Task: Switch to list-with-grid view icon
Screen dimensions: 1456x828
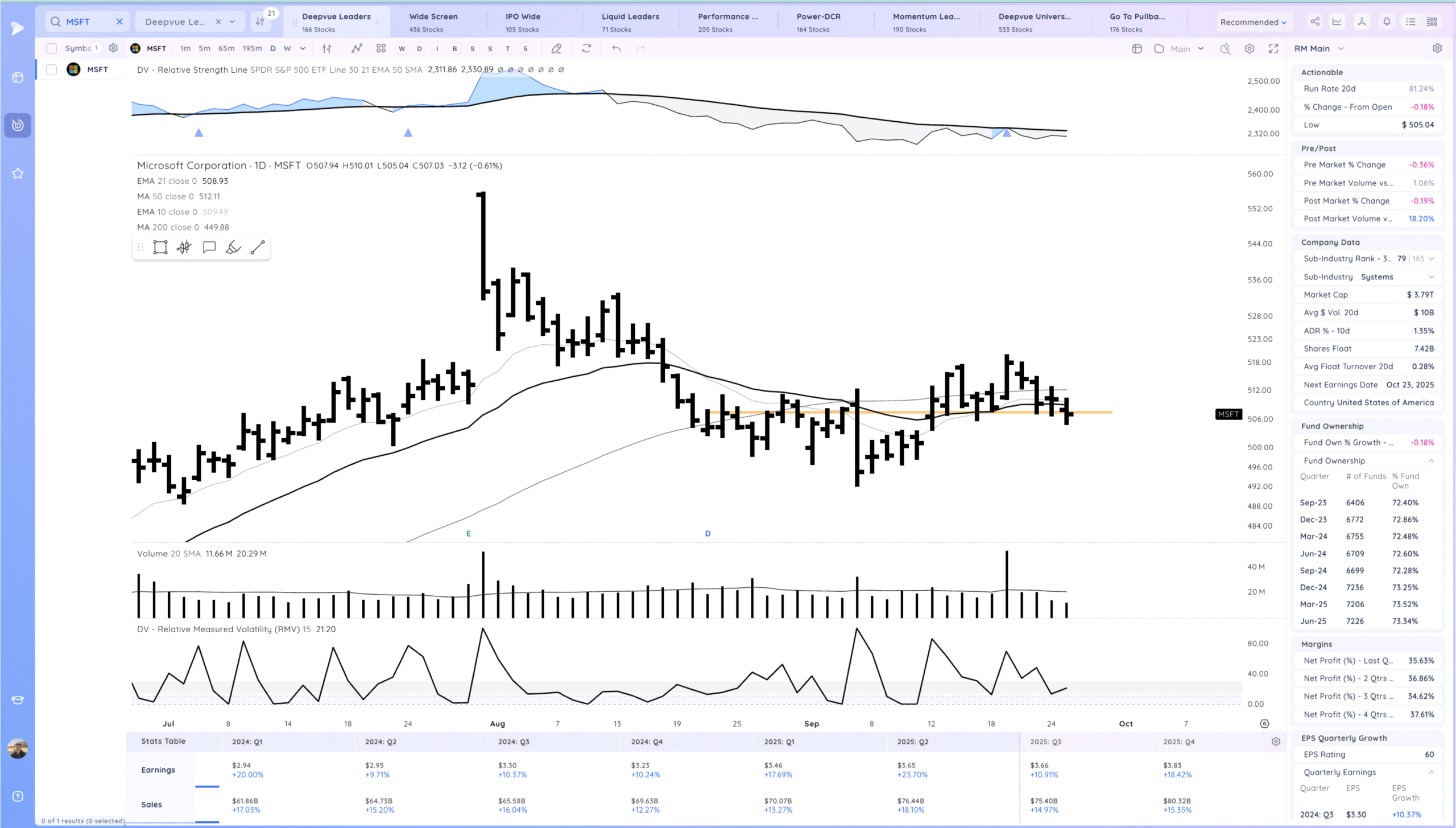Action: (1432, 22)
